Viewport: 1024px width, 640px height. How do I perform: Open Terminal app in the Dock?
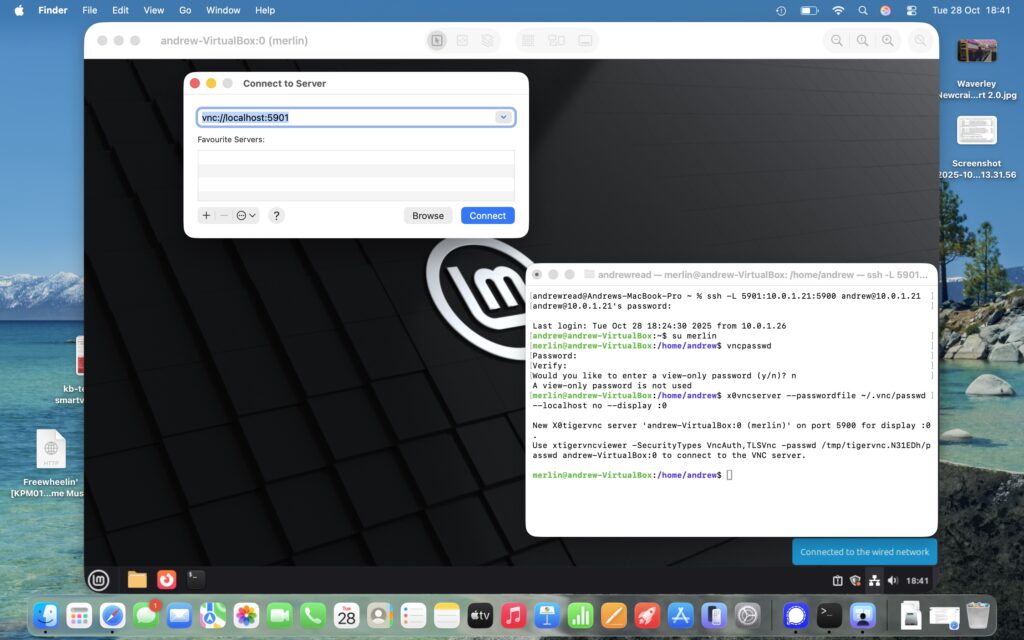[x=829, y=615]
